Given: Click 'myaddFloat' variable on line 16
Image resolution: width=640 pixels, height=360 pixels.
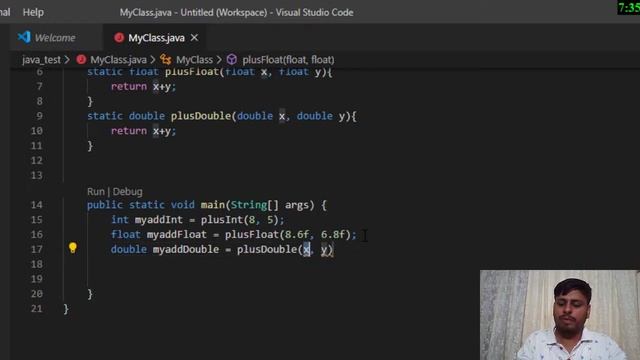Looking at the screenshot, I should click(x=177, y=235).
